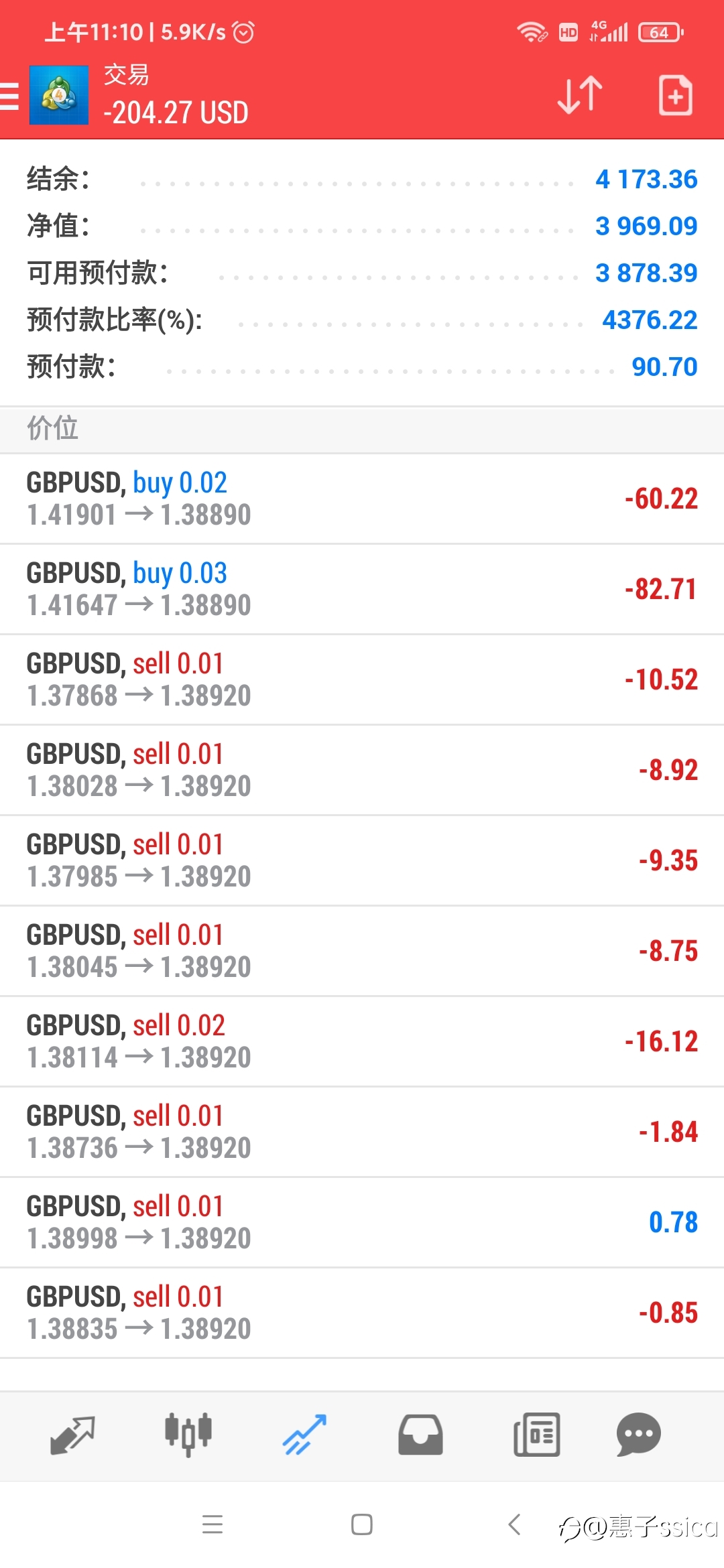This screenshot has width=724, height=1568.
Task: Open the hamburger side menu
Action: click(x=9, y=95)
